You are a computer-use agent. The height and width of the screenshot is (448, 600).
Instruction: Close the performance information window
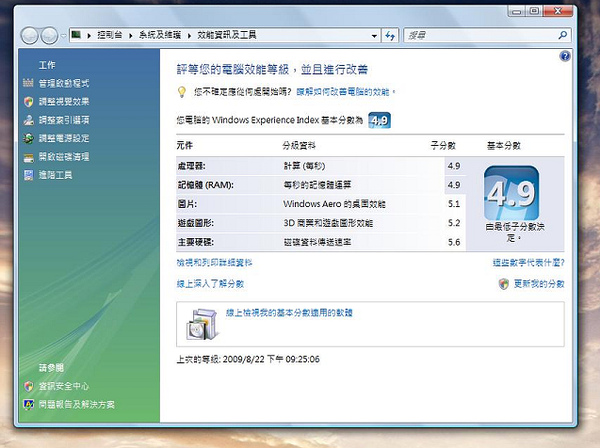[558, 11]
